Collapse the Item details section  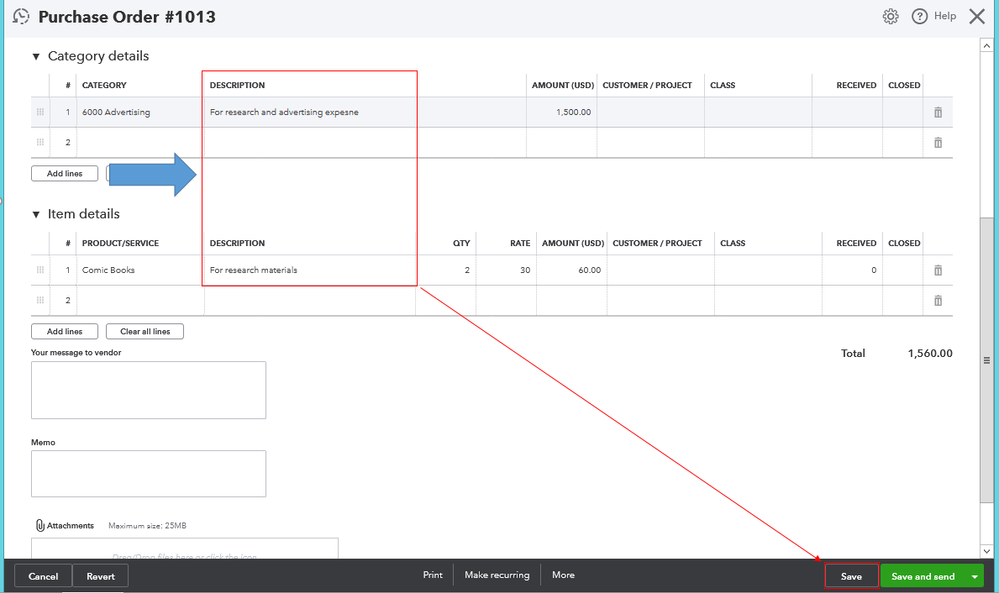36,215
